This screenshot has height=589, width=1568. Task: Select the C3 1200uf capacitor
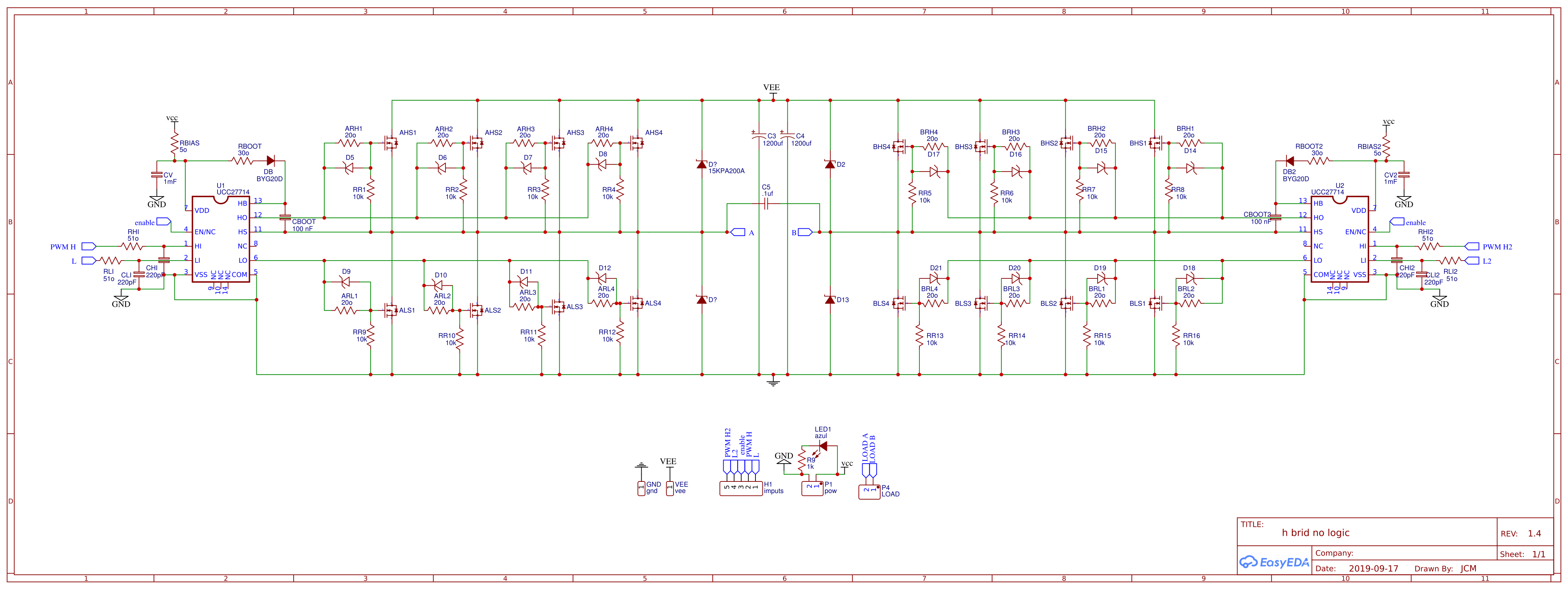click(x=759, y=136)
